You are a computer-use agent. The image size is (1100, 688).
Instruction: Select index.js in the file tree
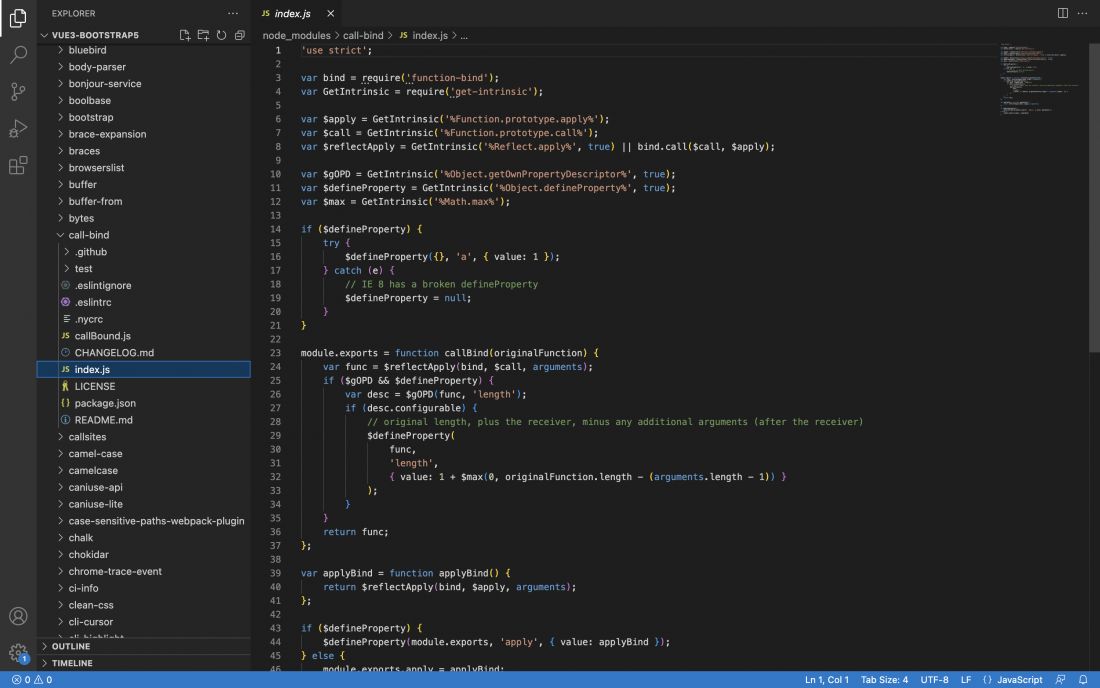coord(143,370)
